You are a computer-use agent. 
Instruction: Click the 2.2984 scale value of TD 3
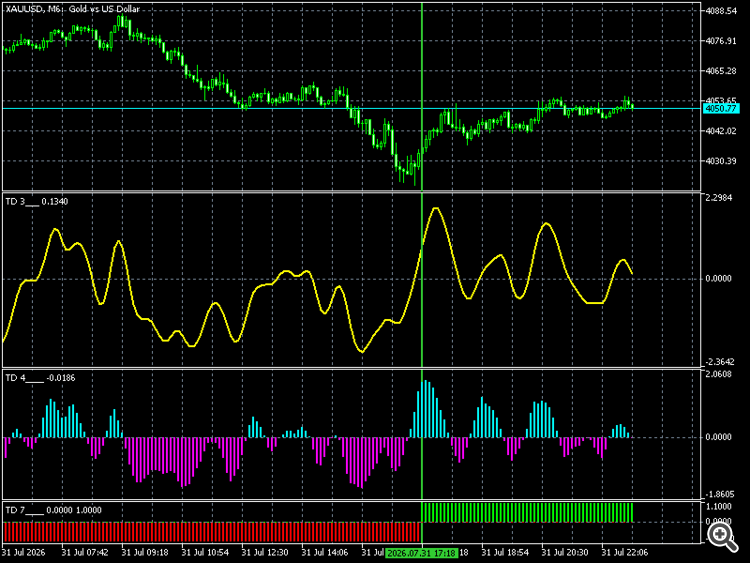pyautogui.click(x=719, y=198)
